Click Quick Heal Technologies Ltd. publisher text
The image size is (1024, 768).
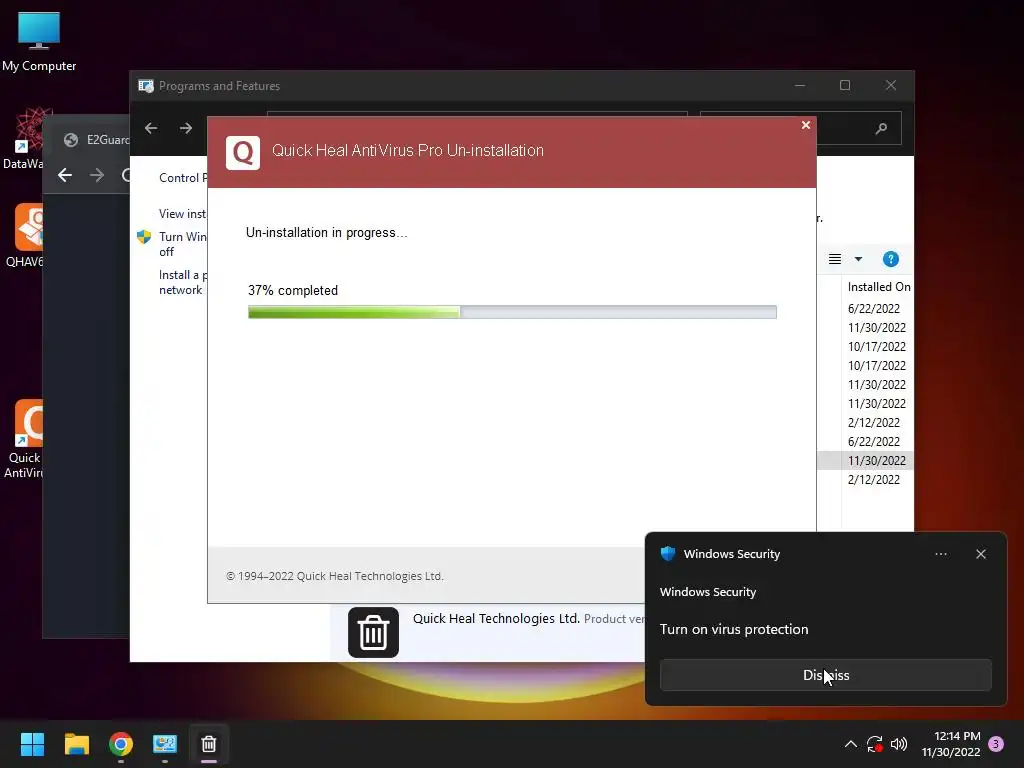click(496, 618)
